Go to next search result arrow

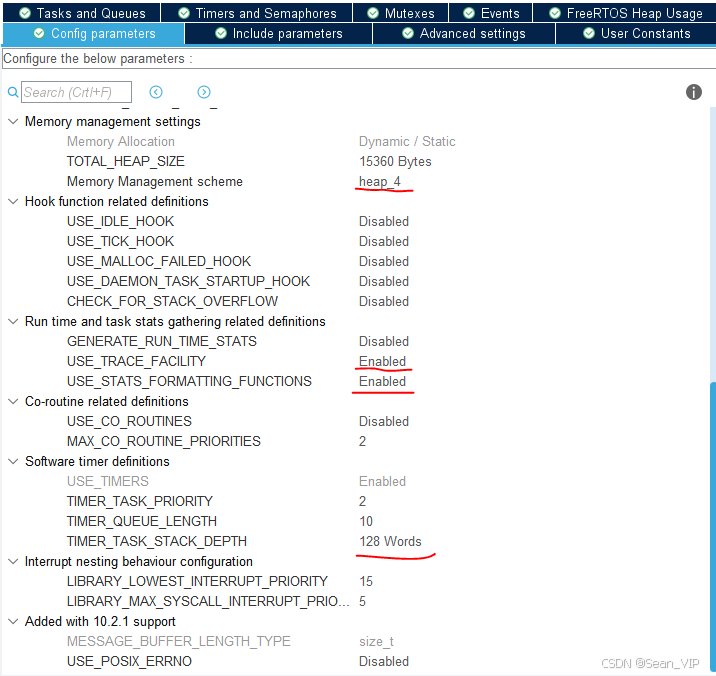tap(204, 92)
